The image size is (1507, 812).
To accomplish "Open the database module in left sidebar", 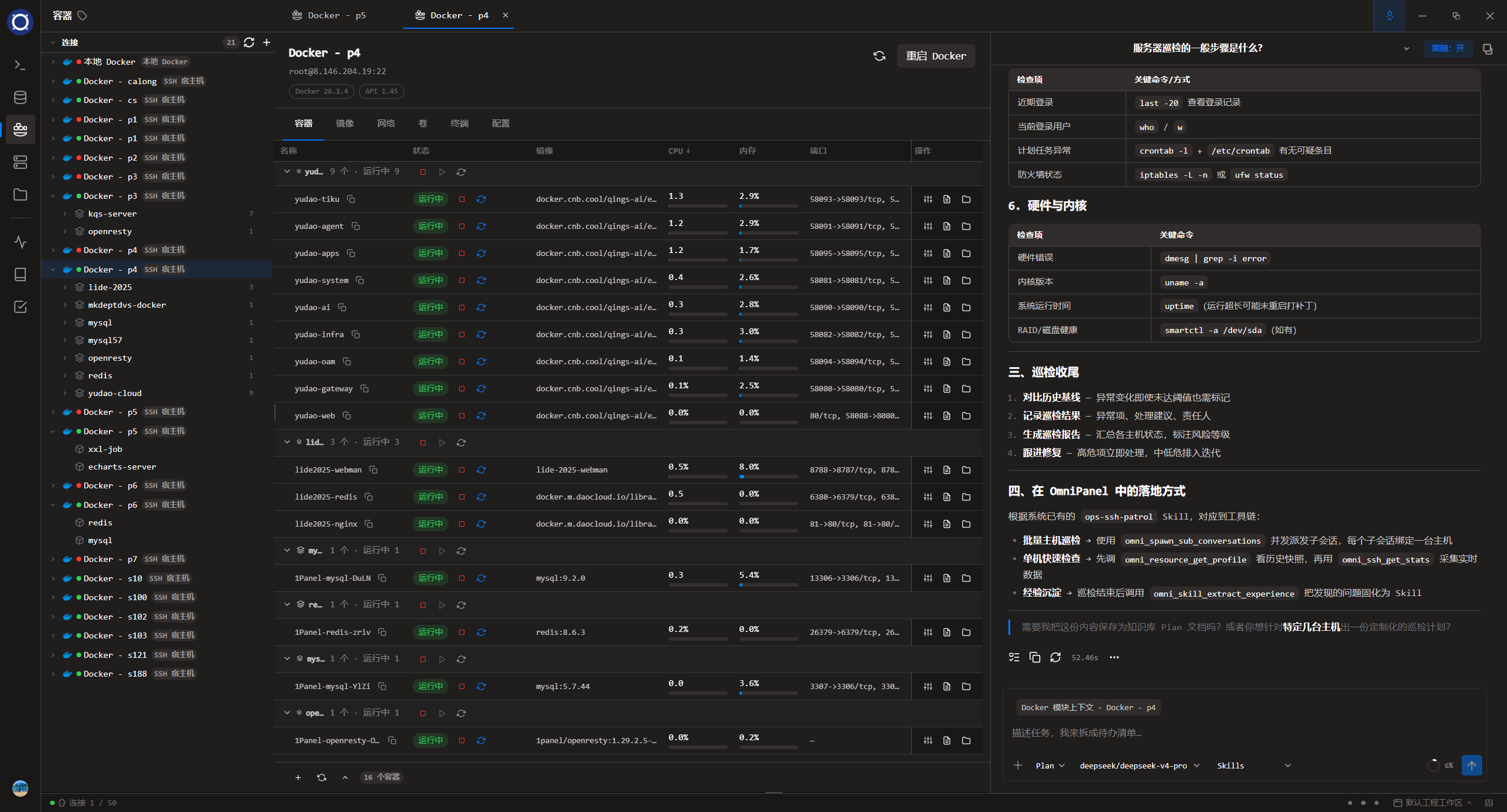I will pos(20,97).
